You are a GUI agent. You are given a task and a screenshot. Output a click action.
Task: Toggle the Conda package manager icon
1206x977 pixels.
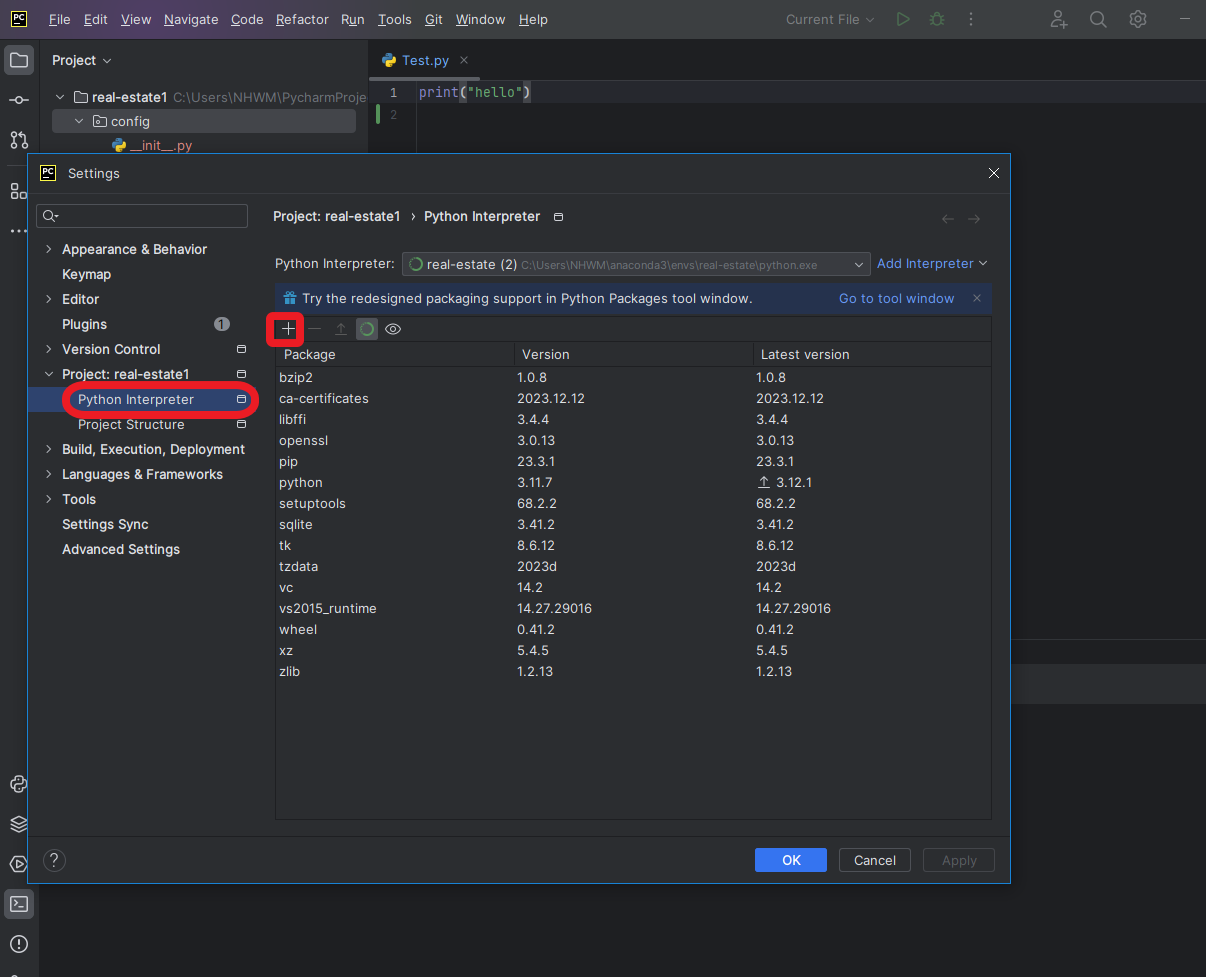coord(367,329)
